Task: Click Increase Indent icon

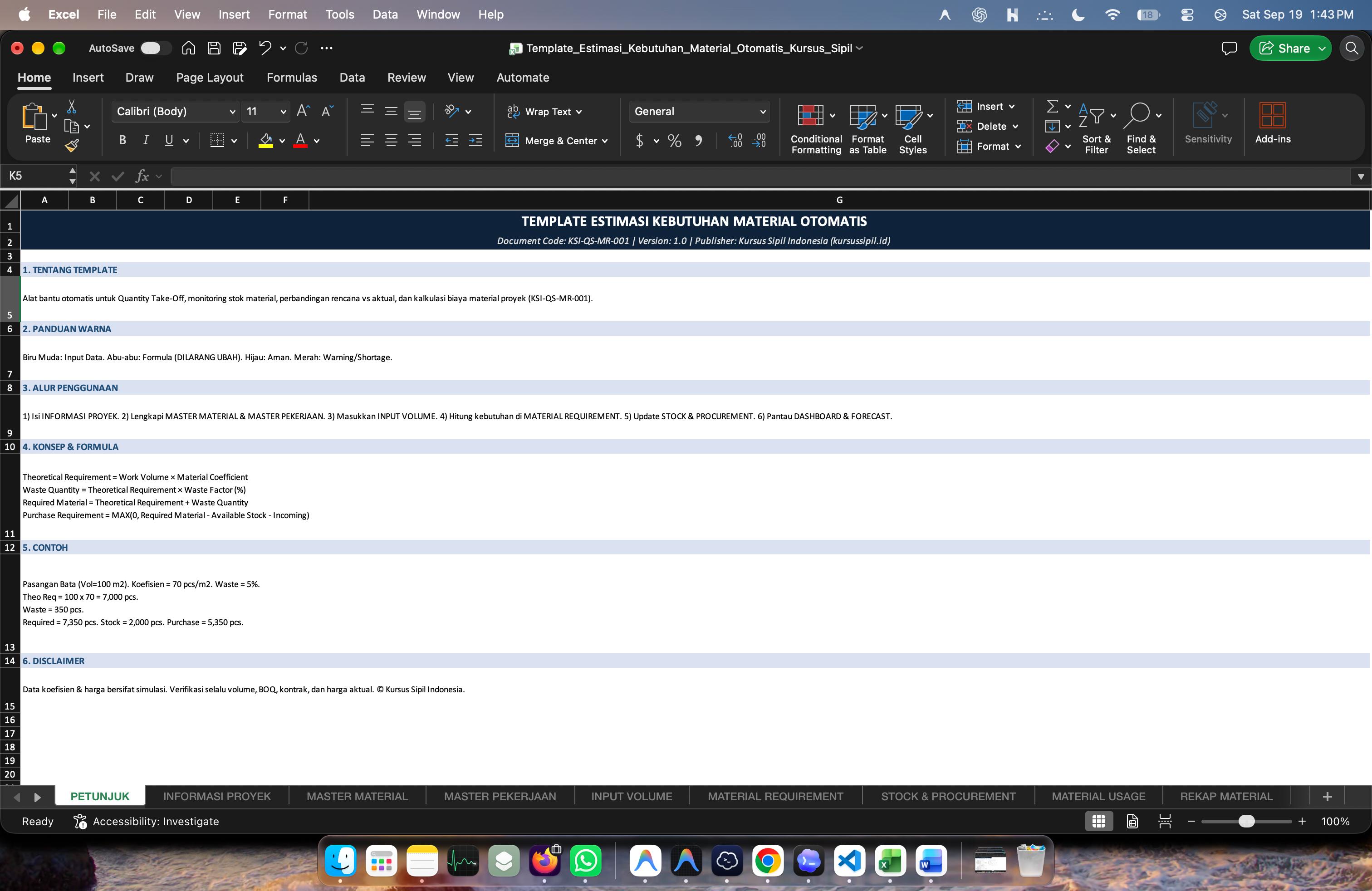Action: [475, 141]
